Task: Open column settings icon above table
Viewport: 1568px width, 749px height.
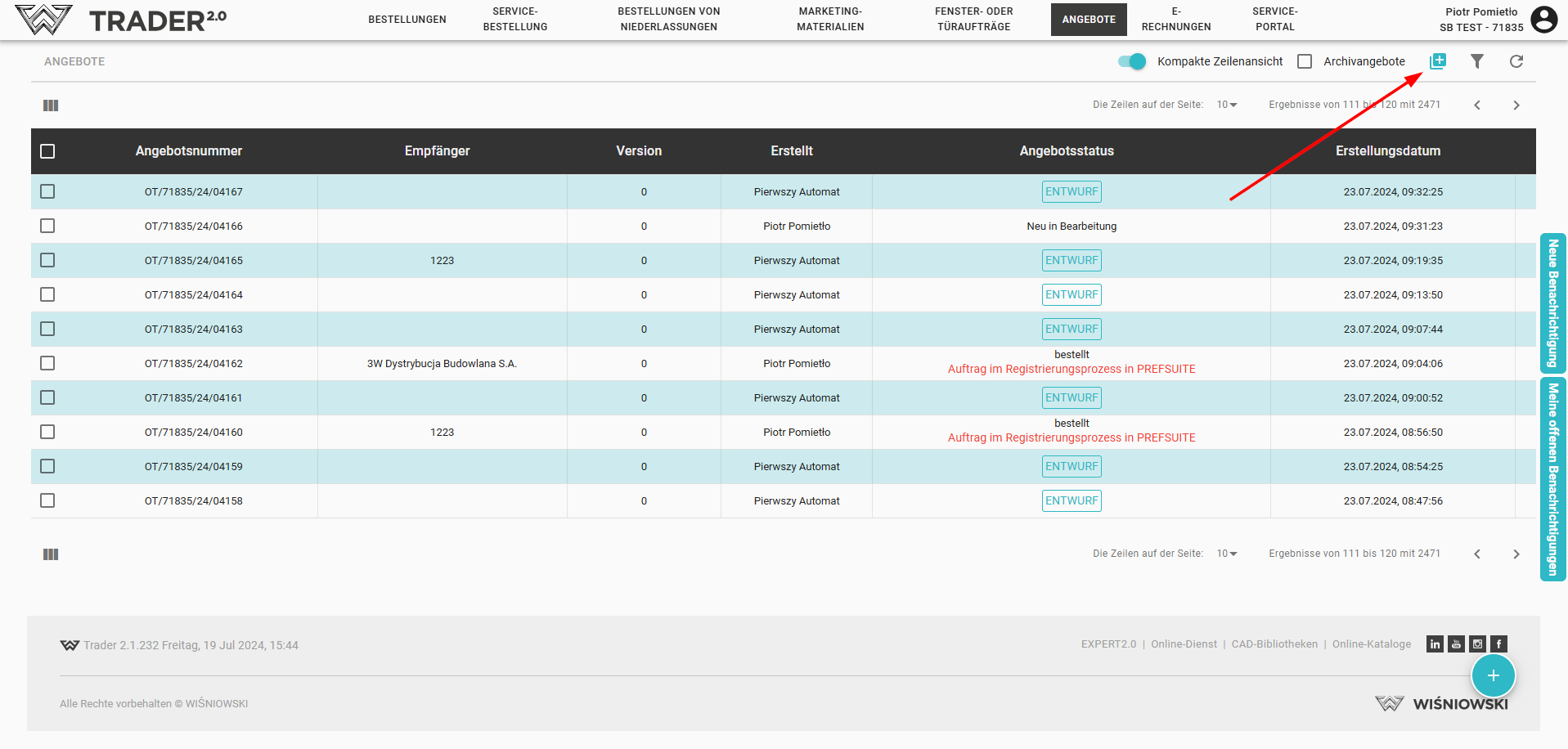Action: 51,105
